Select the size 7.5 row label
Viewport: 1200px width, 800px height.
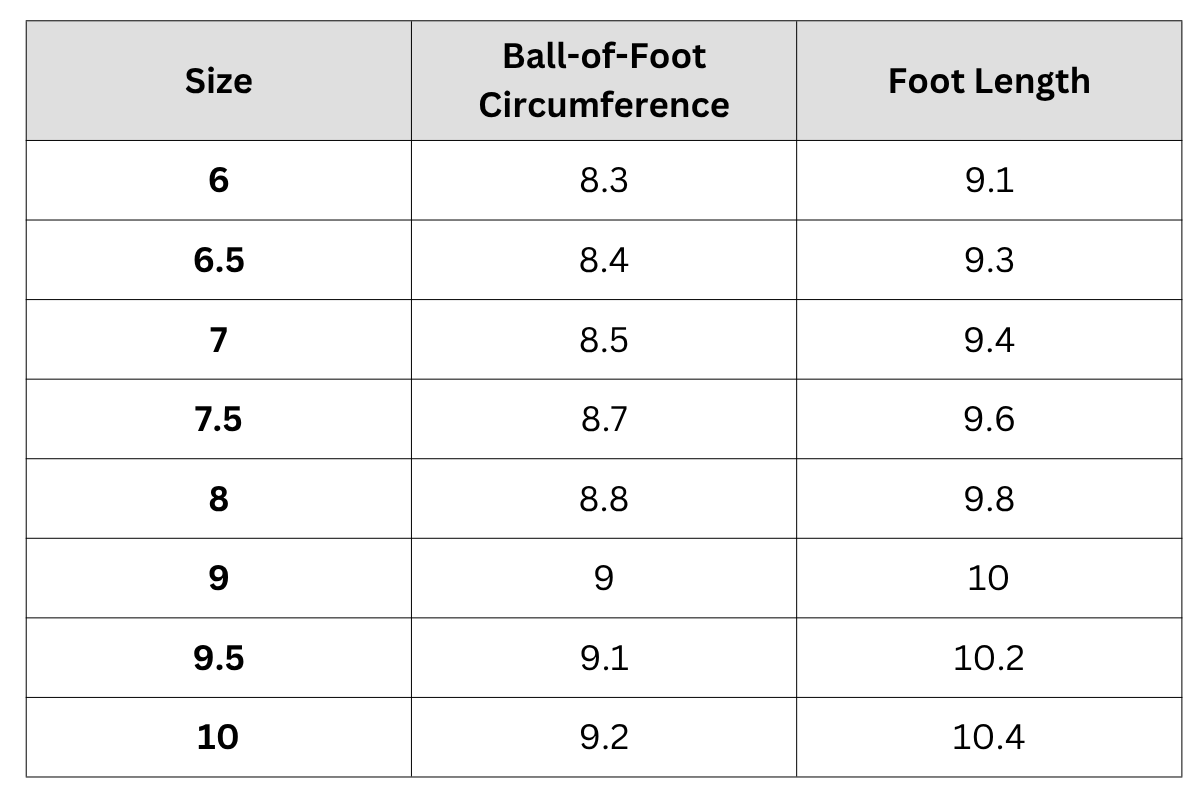tap(218, 419)
